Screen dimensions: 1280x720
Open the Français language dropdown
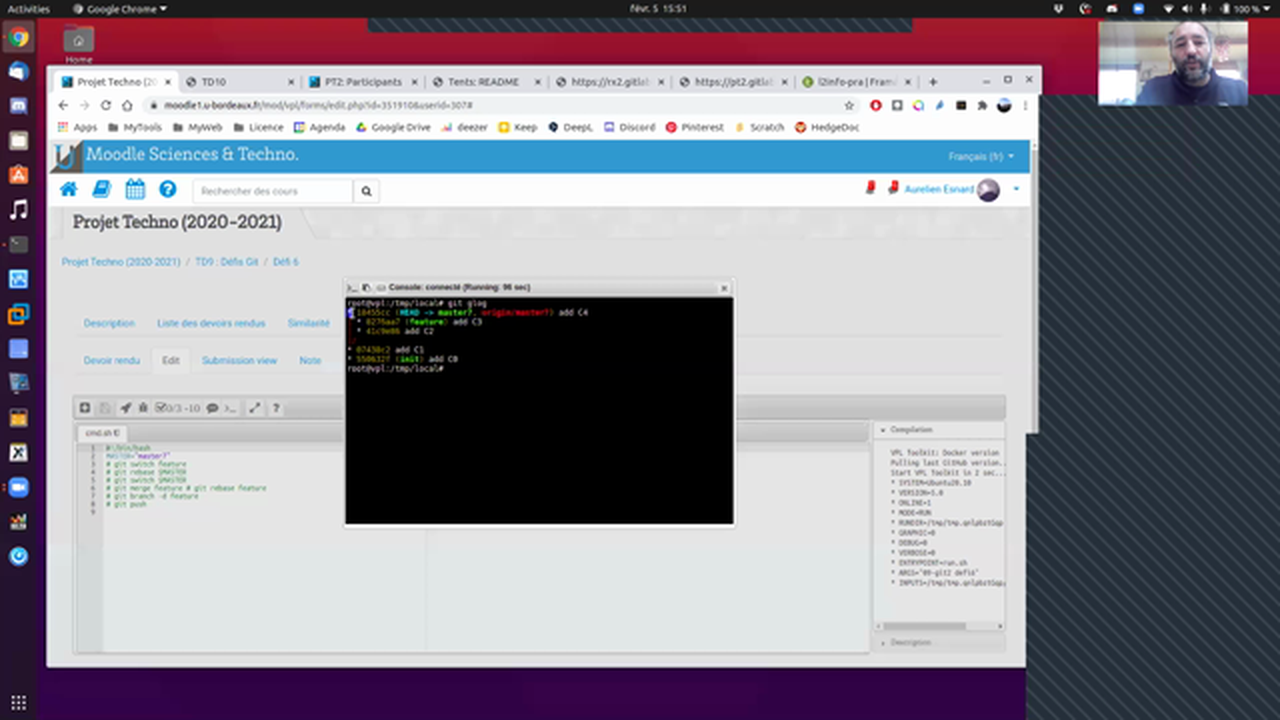pyautogui.click(x=981, y=157)
